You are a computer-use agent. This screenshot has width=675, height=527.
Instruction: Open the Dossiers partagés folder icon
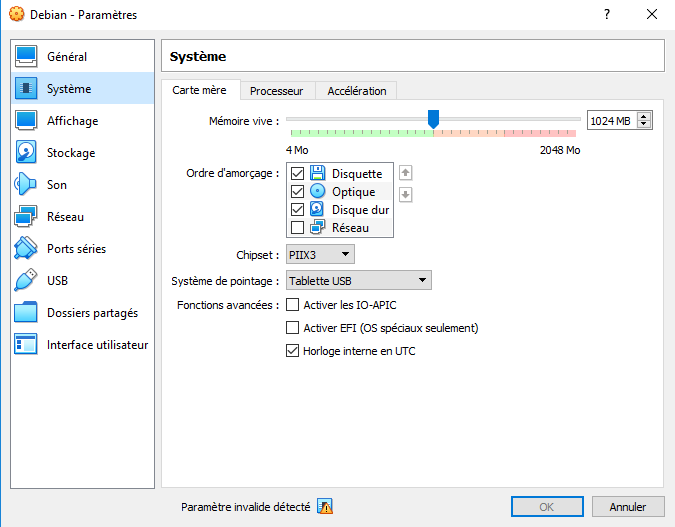26,312
